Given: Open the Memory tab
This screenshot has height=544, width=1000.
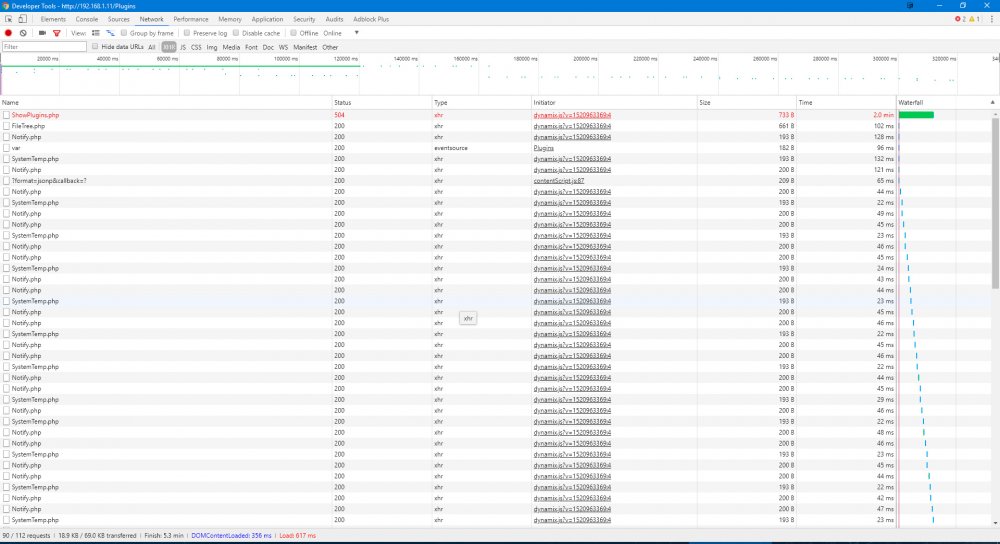Looking at the screenshot, I should [230, 19].
